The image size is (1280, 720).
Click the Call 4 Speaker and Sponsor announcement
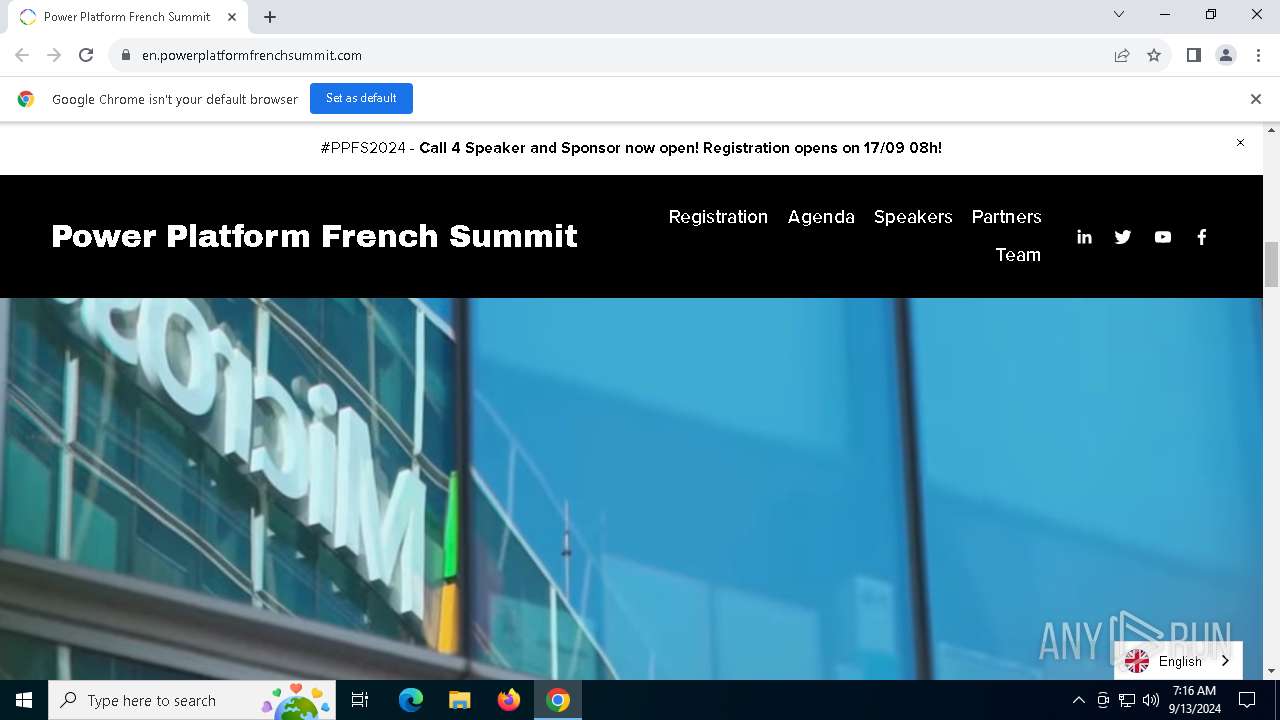tap(680, 148)
